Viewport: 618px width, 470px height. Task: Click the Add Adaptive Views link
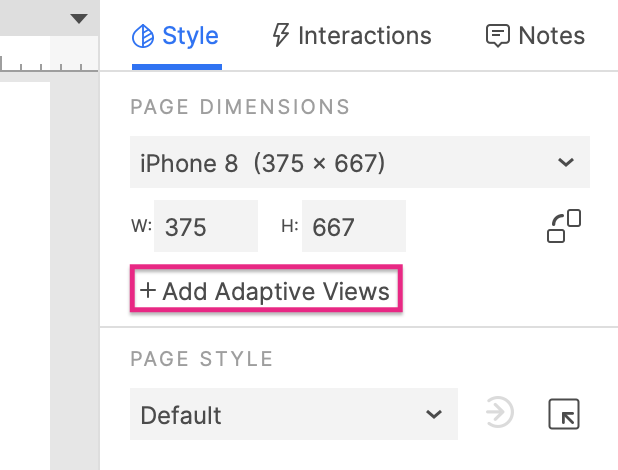tap(266, 291)
